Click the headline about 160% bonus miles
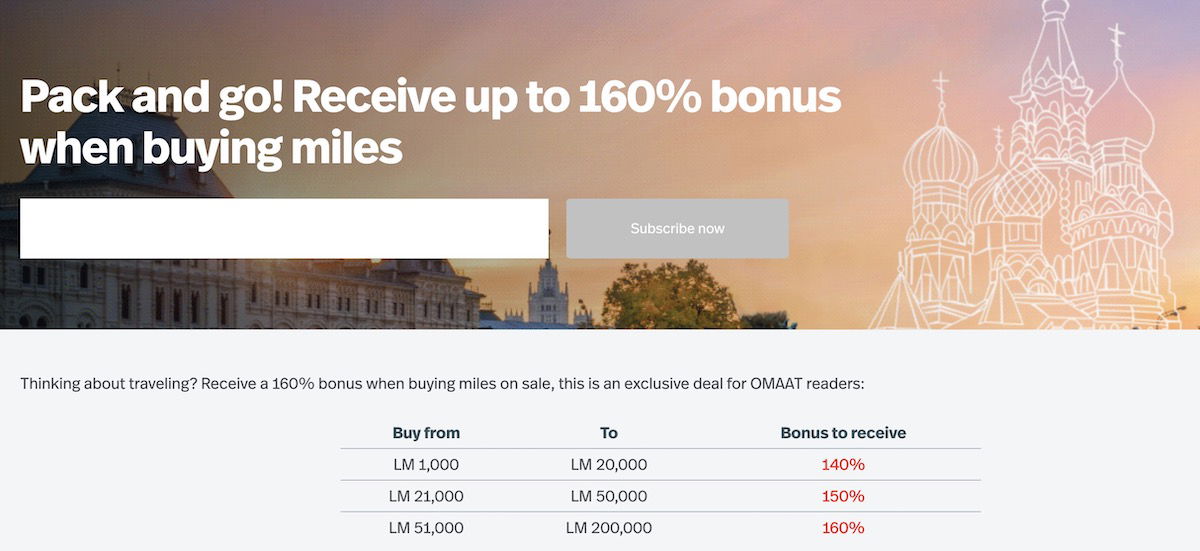The height and width of the screenshot is (551, 1200). tap(430, 122)
